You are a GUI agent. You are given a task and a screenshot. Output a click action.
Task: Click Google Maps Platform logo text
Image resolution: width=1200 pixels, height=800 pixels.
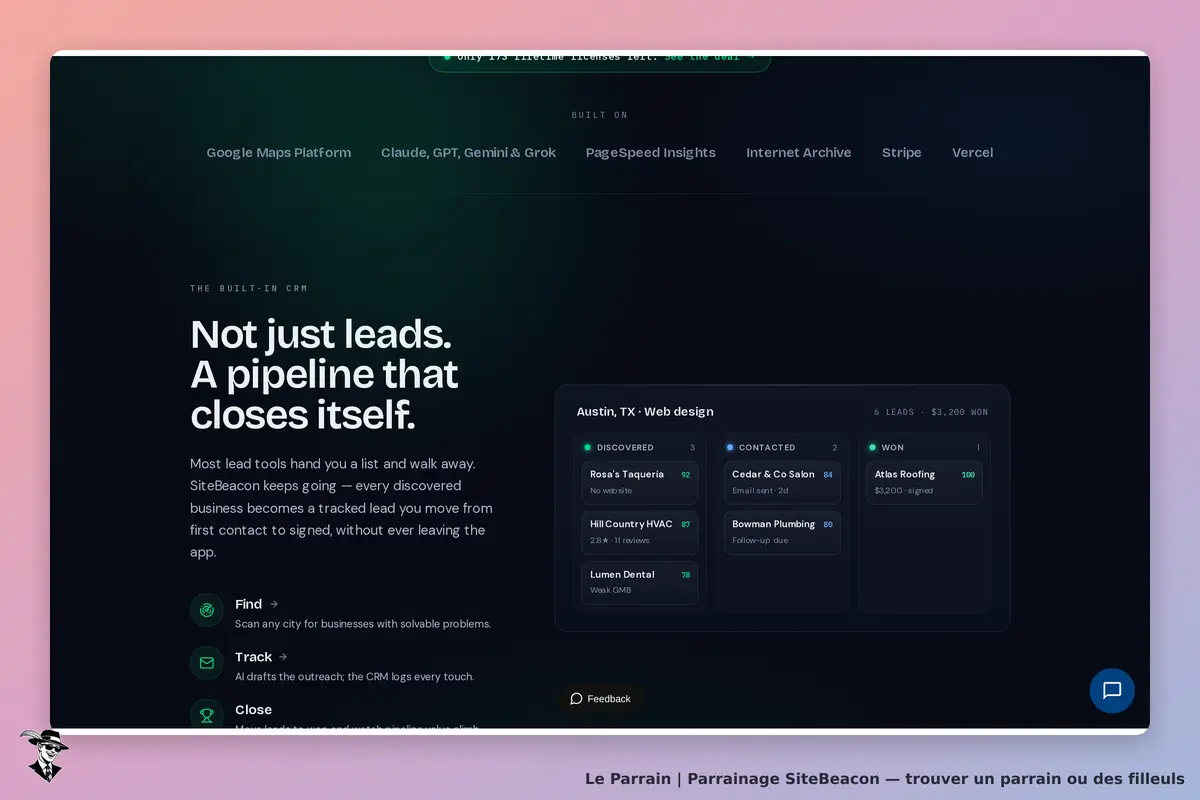(279, 153)
